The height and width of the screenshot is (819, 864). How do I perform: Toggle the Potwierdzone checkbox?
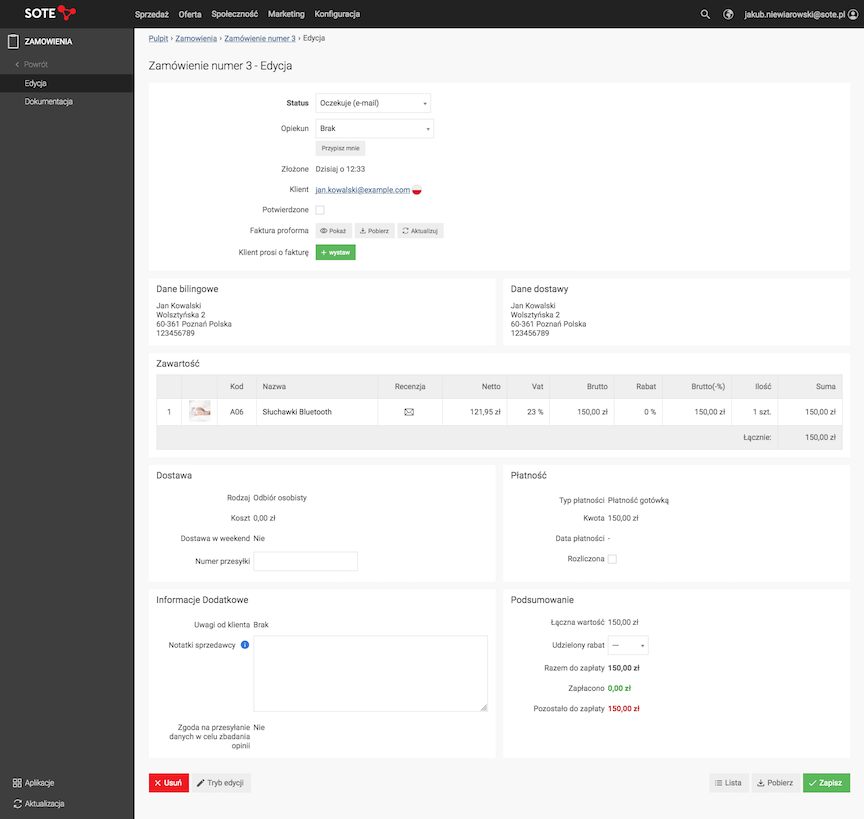320,210
